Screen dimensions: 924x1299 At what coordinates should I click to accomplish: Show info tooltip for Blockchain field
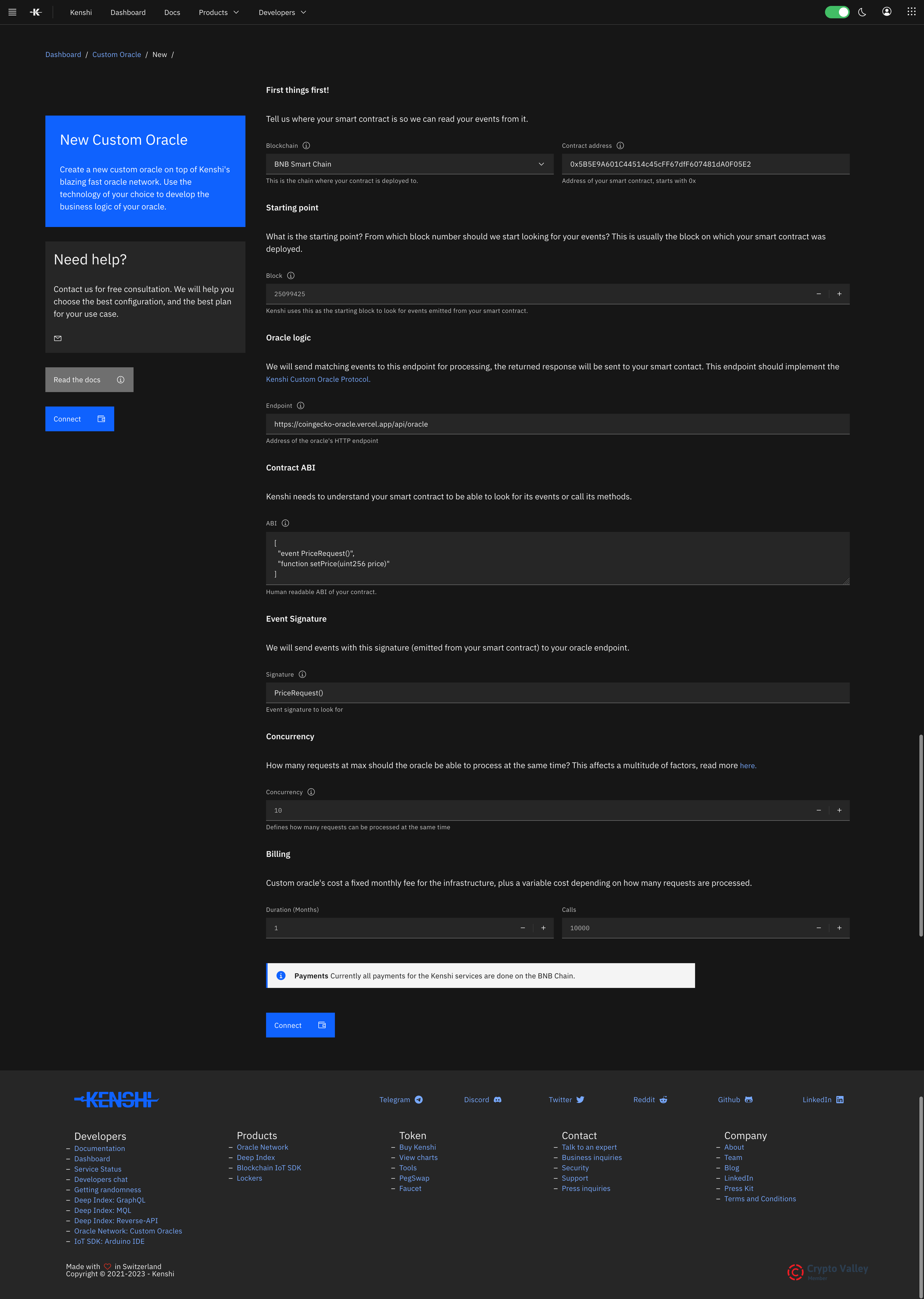click(306, 146)
